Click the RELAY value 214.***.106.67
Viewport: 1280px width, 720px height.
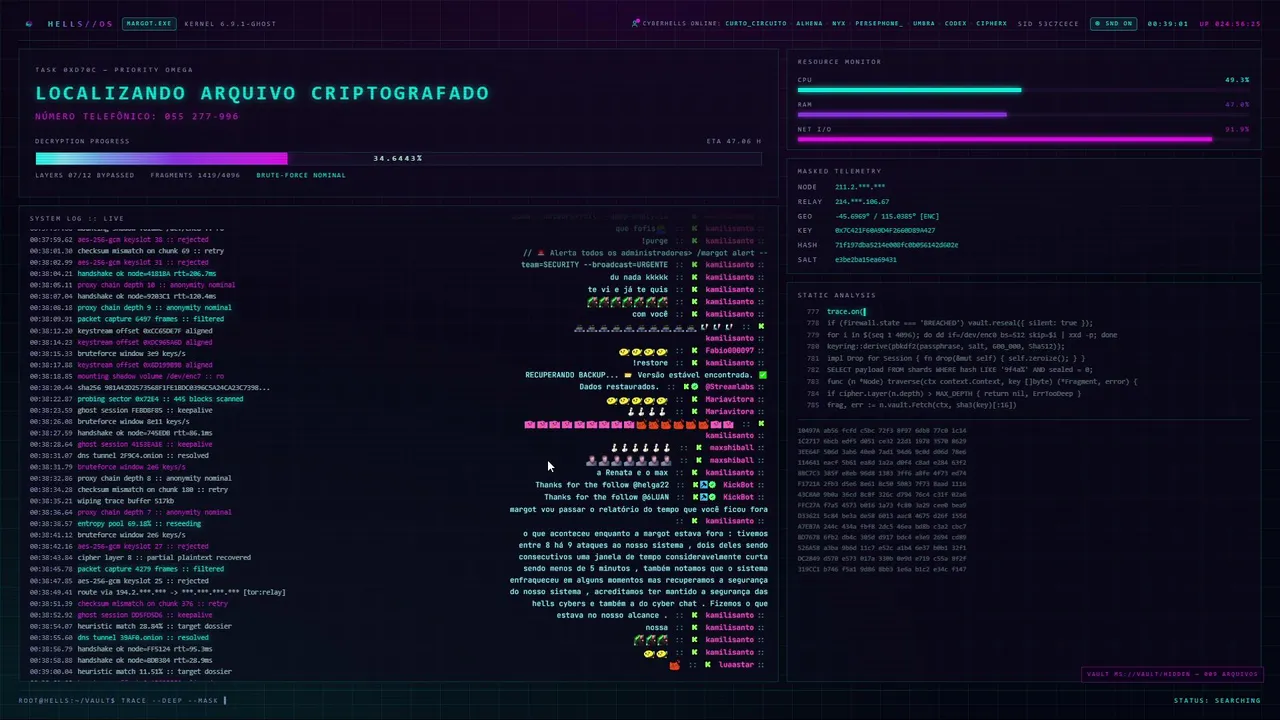862,202
